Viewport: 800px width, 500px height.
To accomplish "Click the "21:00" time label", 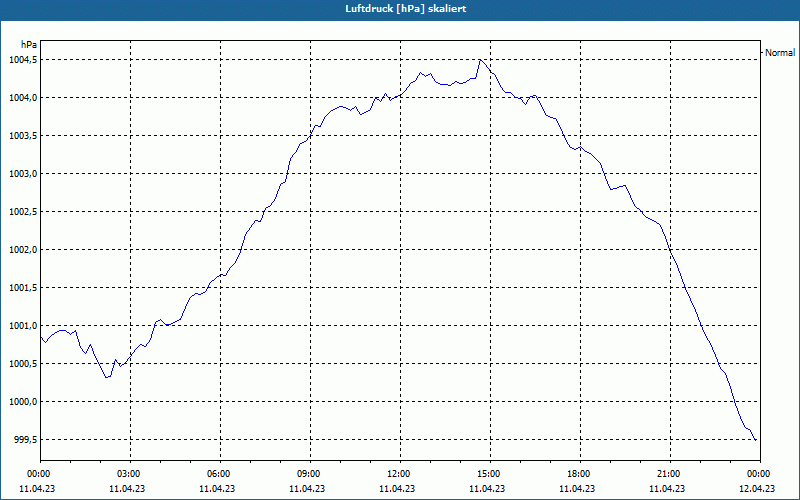I will [x=670, y=474].
